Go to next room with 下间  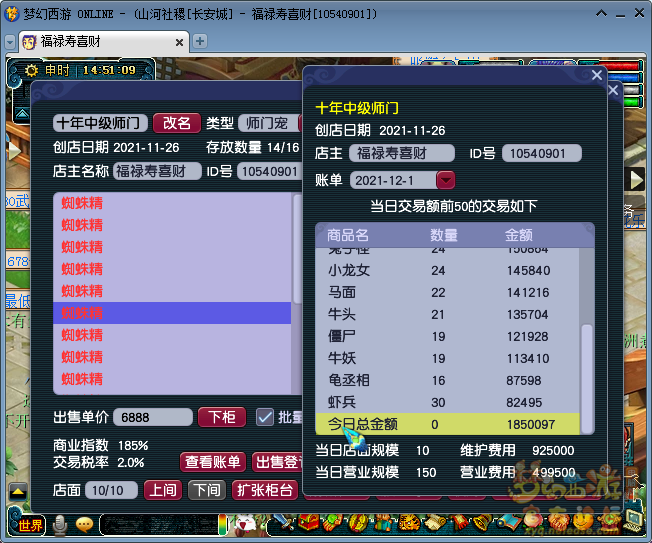coord(207,490)
